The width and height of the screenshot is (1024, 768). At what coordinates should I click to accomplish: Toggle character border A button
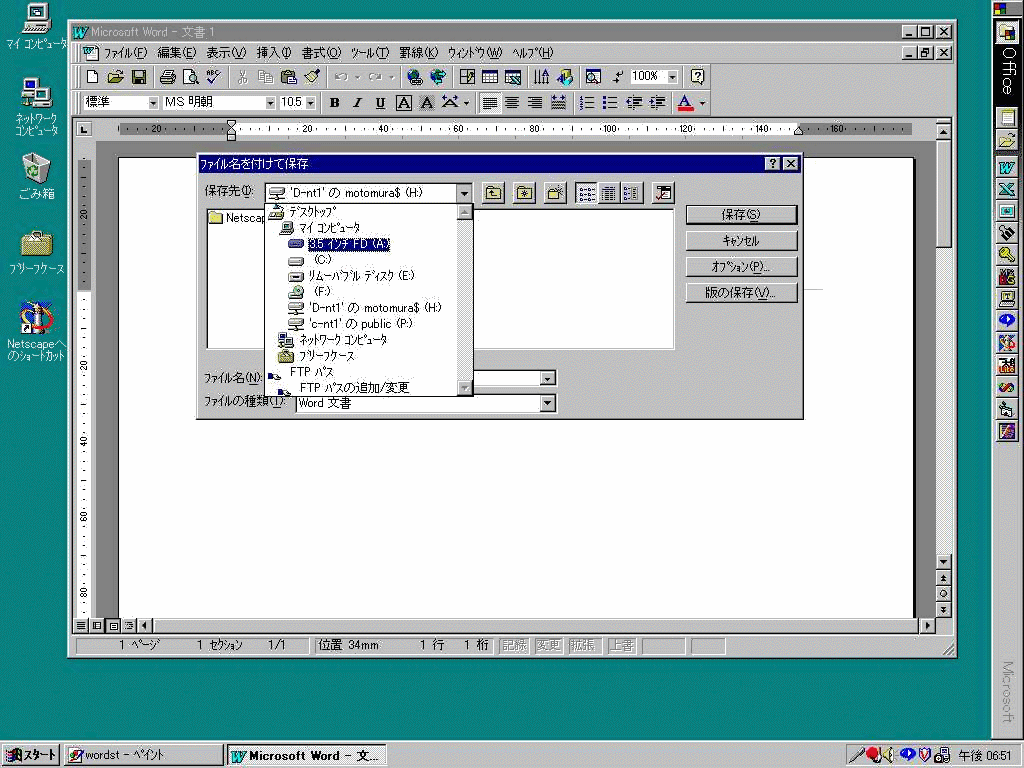point(404,103)
